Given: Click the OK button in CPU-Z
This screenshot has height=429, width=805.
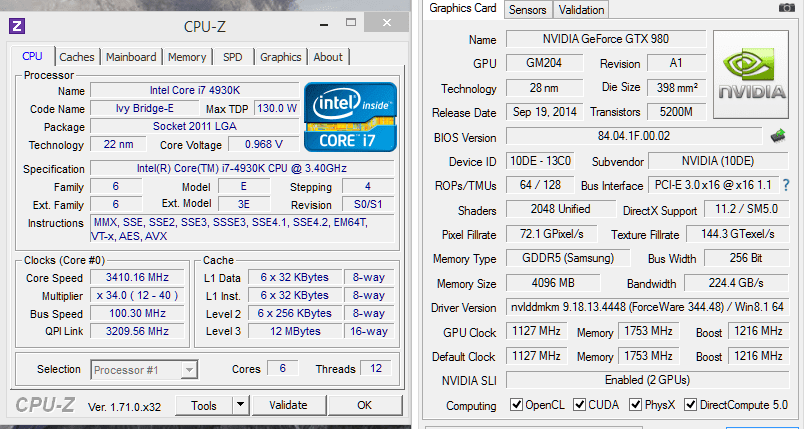Looking at the screenshot, I should click(365, 405).
